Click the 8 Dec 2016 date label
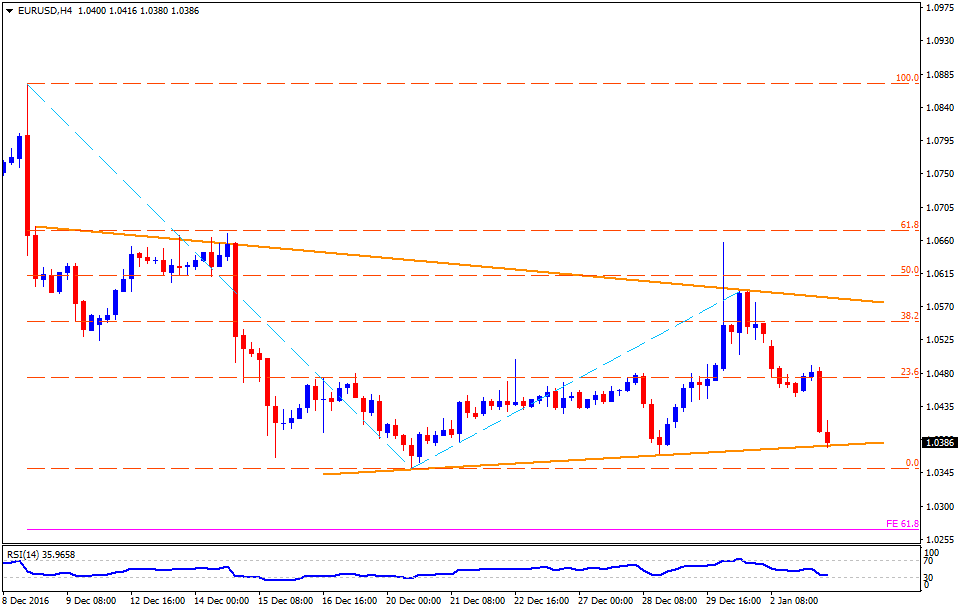This screenshot has height=612, width=960. 26,601
